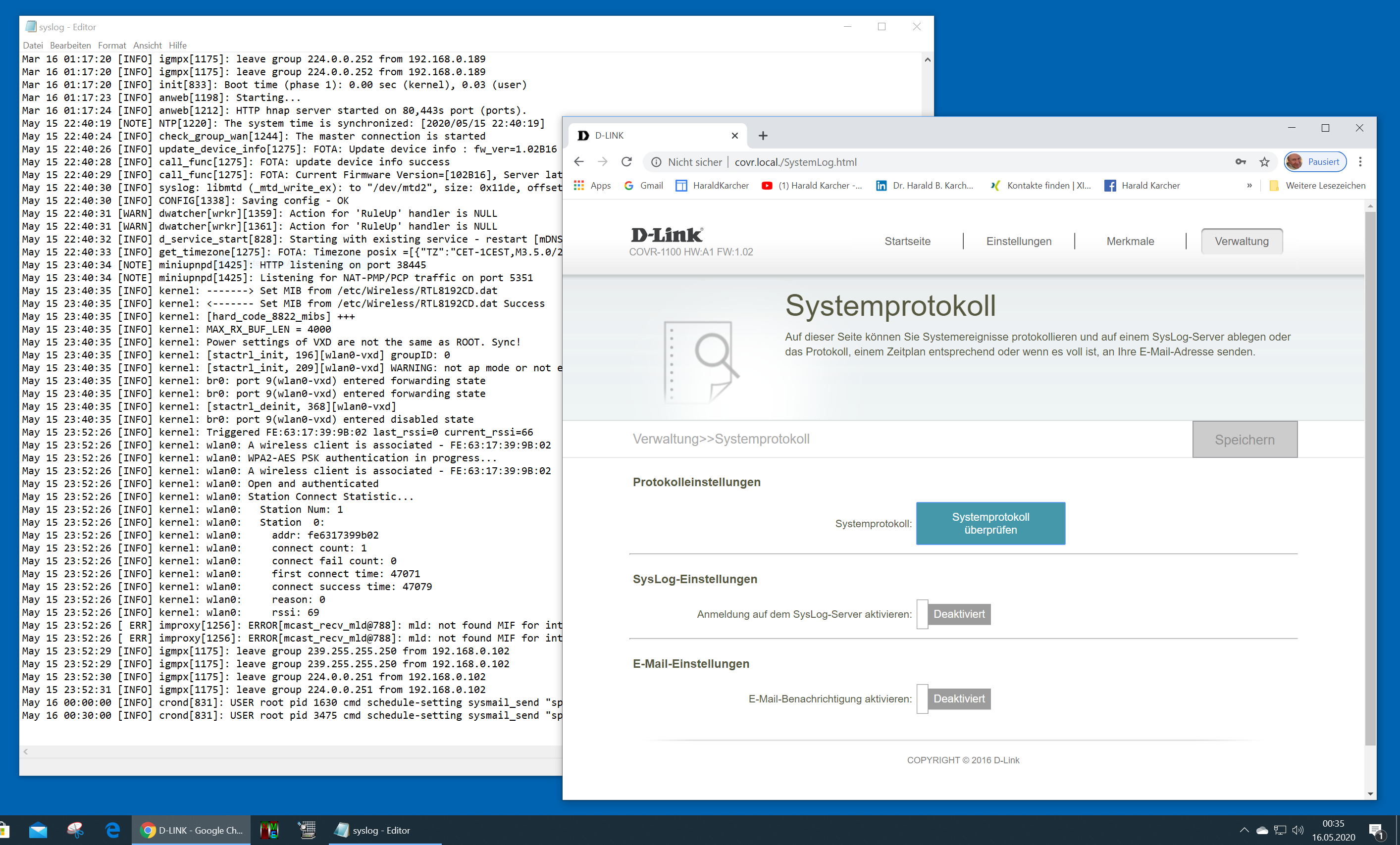1400x845 pixels.
Task: Click the browser back arrow
Action: coord(579,162)
